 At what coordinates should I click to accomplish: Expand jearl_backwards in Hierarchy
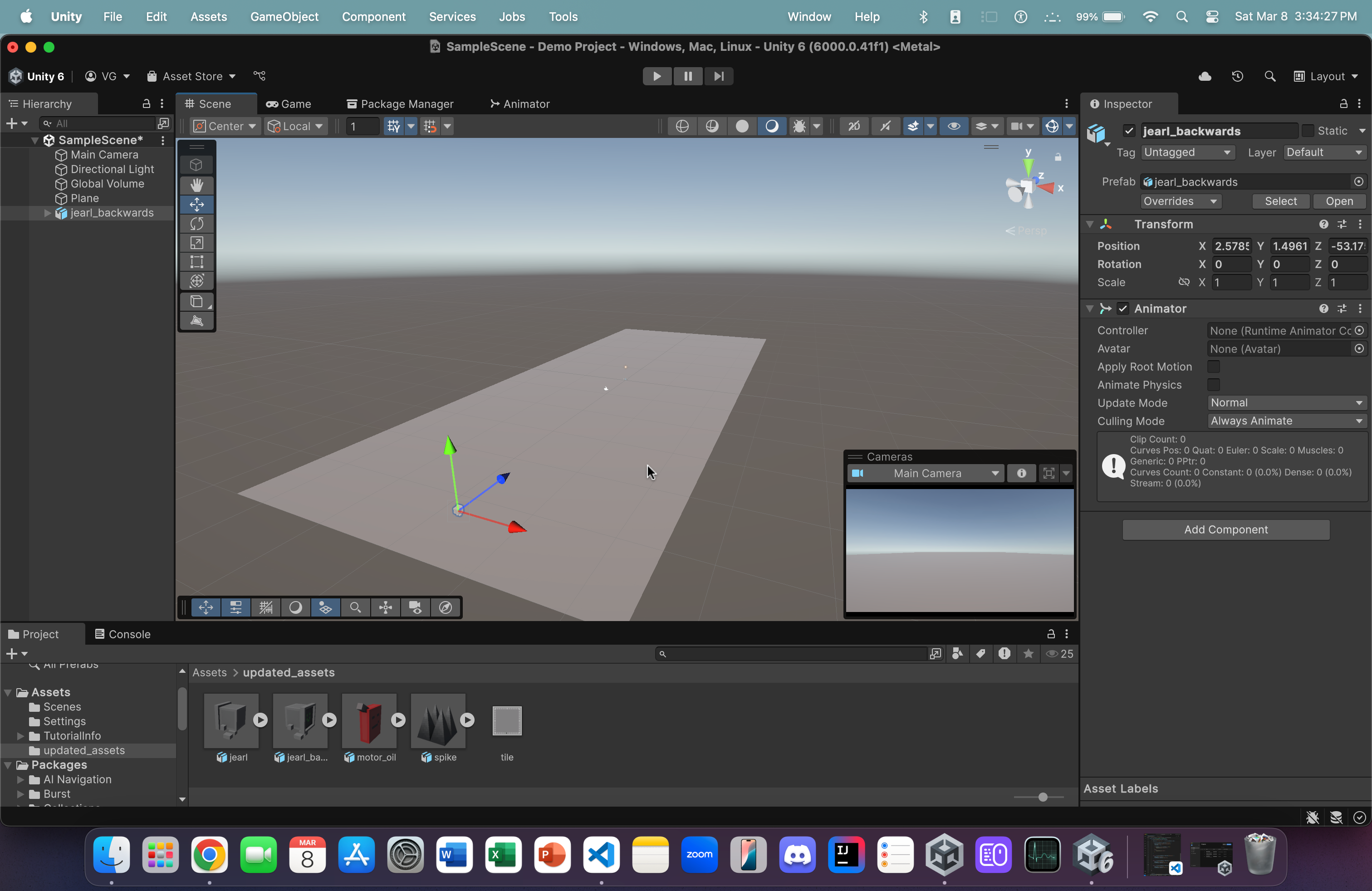coord(48,213)
